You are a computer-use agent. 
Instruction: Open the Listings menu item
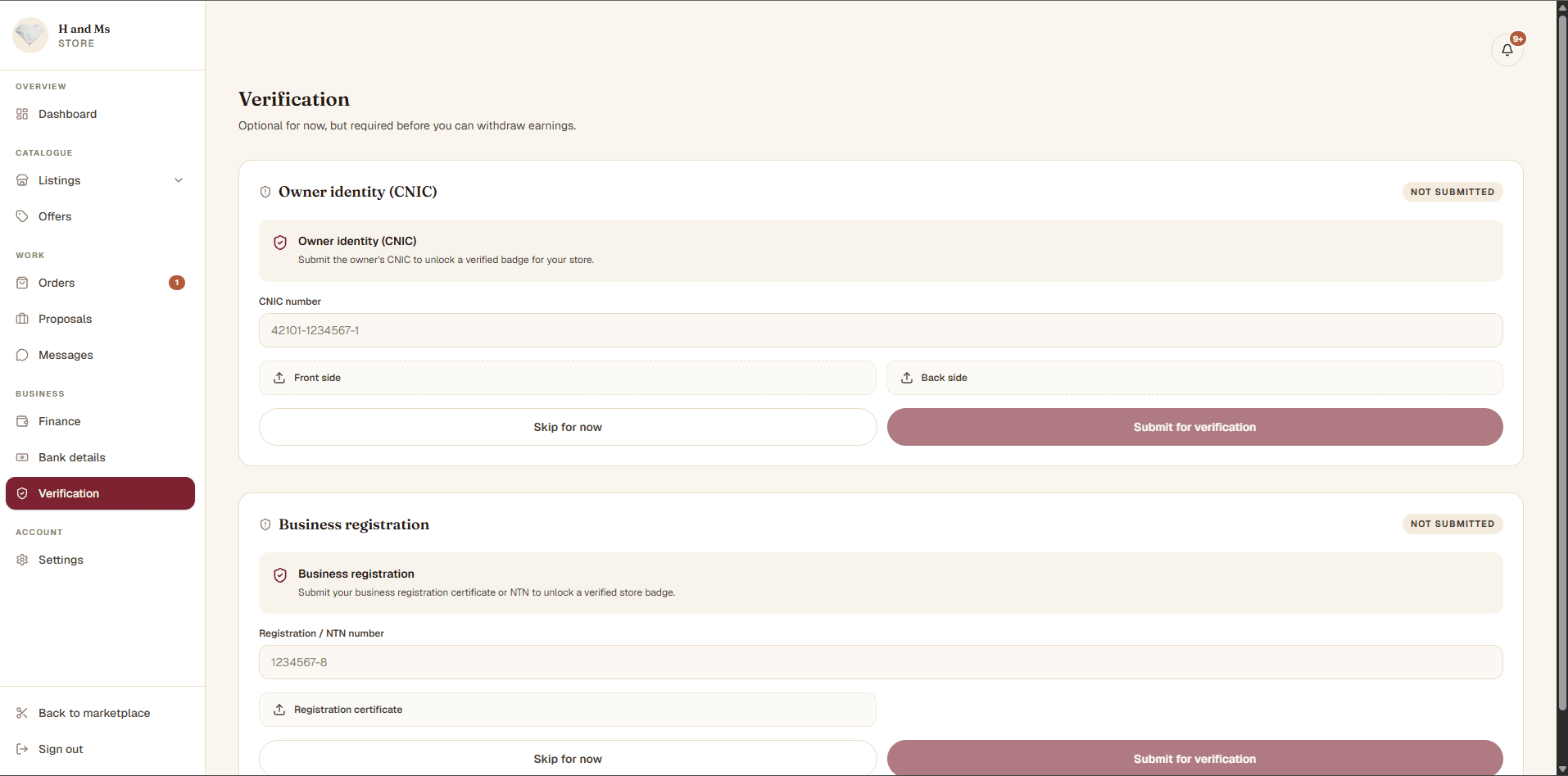(x=100, y=180)
